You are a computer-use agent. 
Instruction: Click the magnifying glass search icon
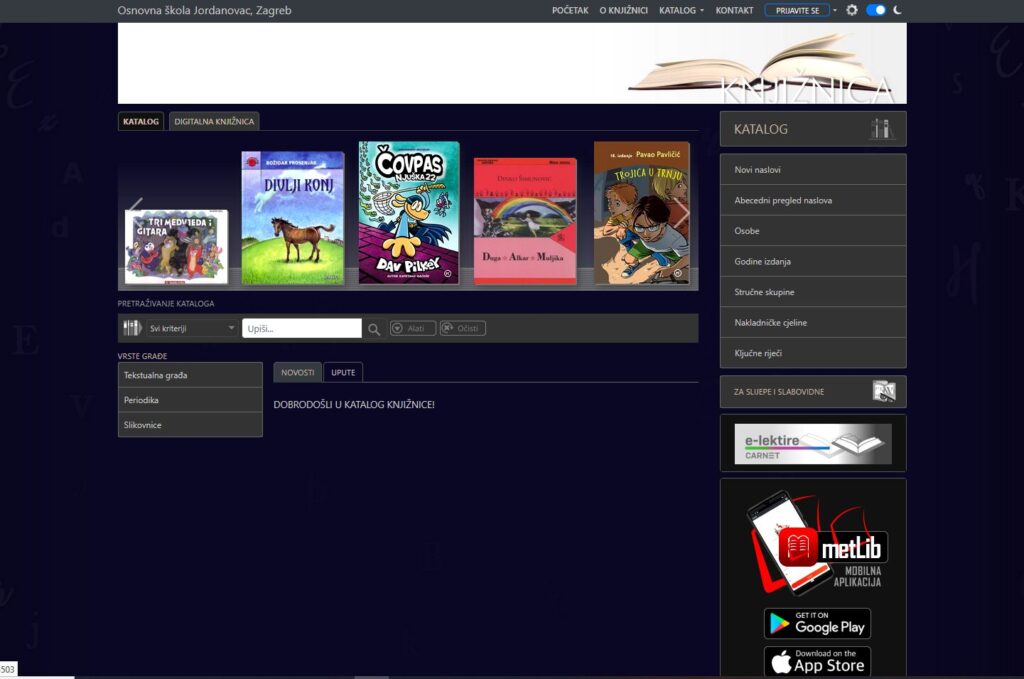click(374, 328)
